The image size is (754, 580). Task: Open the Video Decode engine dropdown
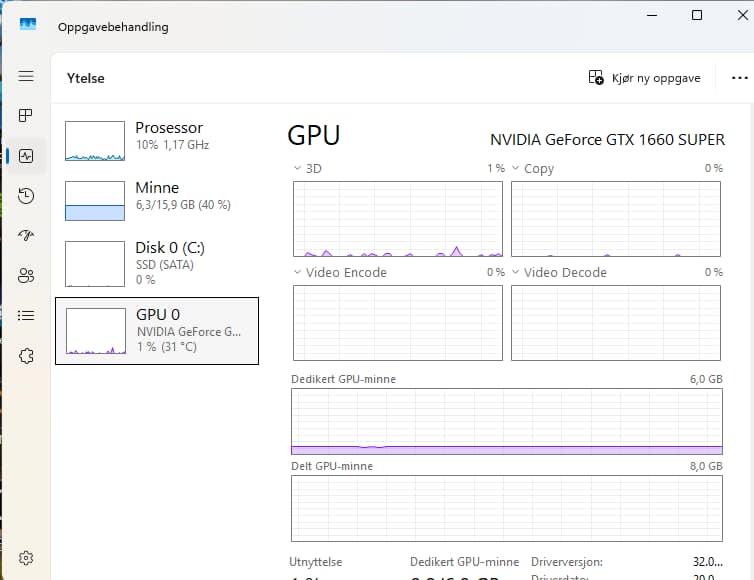pyautogui.click(x=515, y=272)
